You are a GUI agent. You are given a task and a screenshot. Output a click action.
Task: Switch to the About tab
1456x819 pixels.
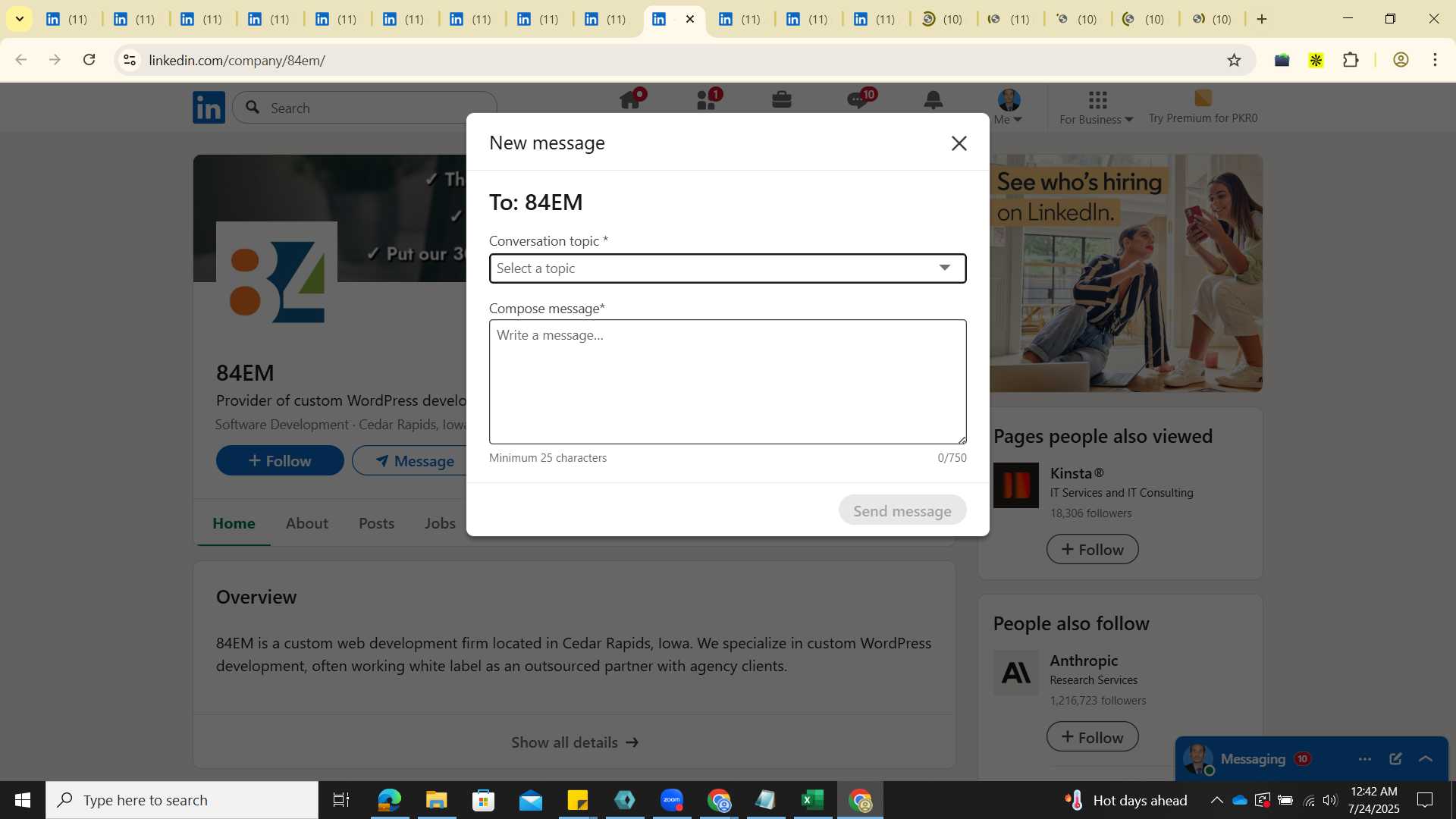coord(307,522)
